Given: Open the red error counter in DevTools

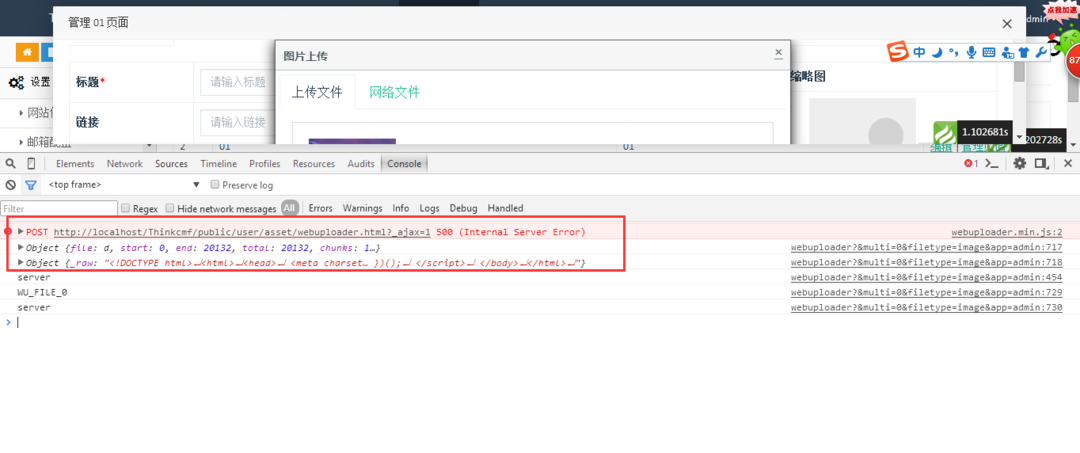Looking at the screenshot, I should point(971,163).
